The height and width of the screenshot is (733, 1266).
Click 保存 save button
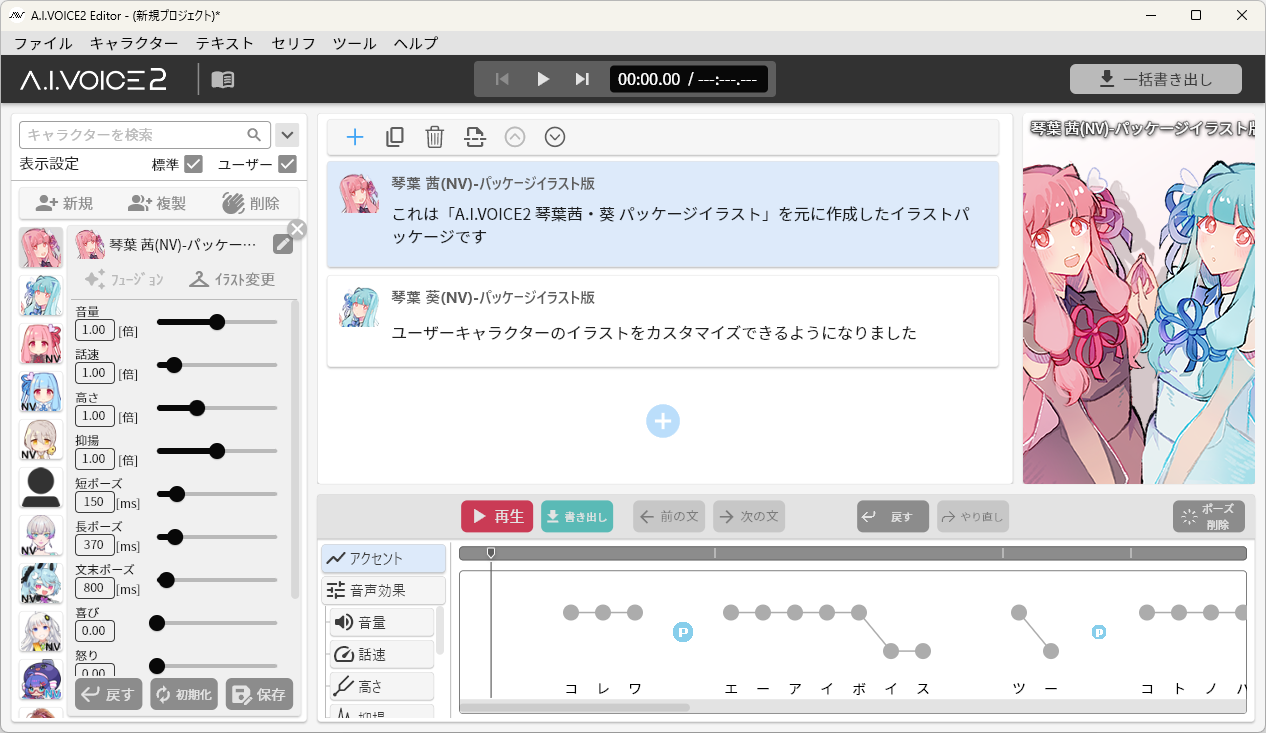260,694
